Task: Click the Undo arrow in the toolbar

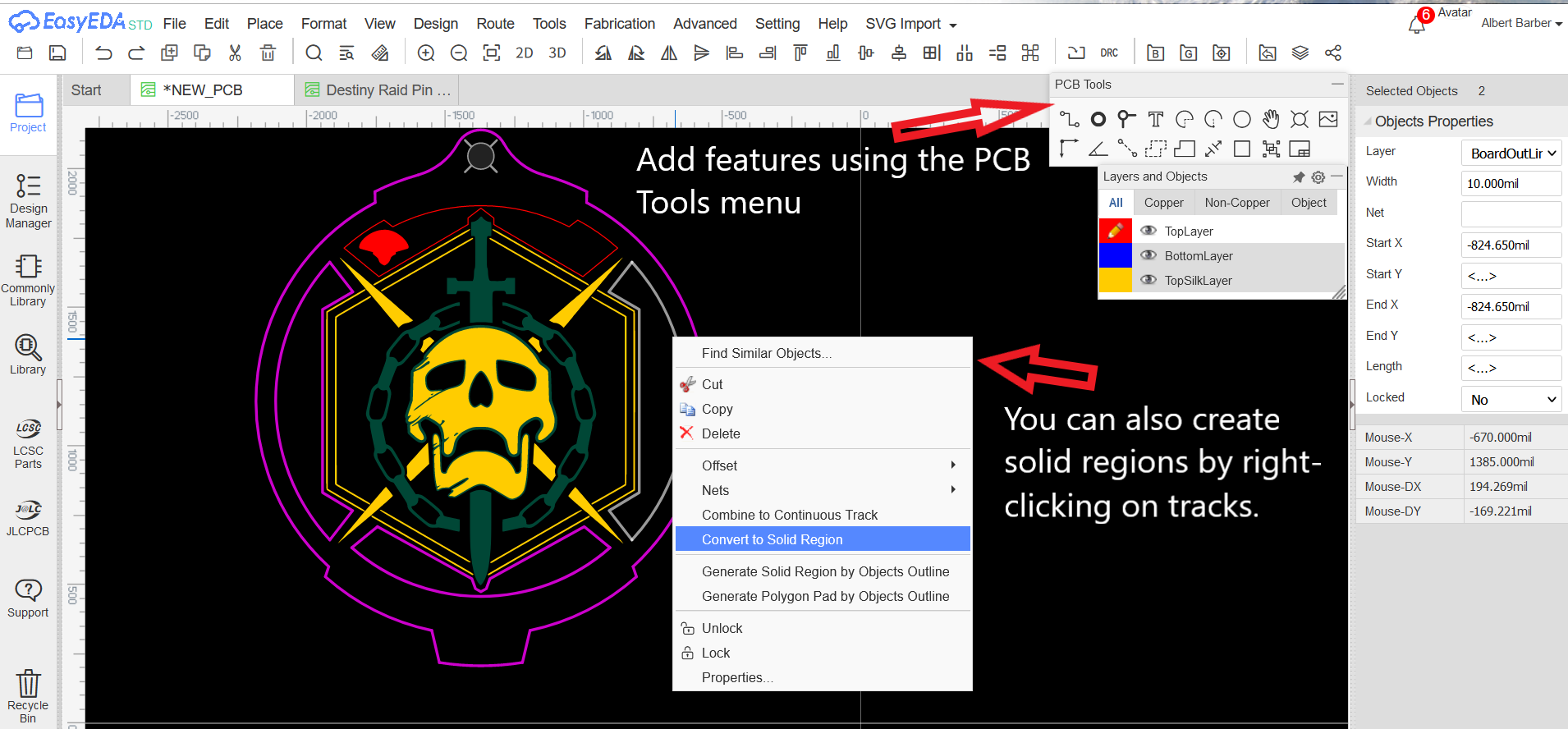Action: coord(103,53)
